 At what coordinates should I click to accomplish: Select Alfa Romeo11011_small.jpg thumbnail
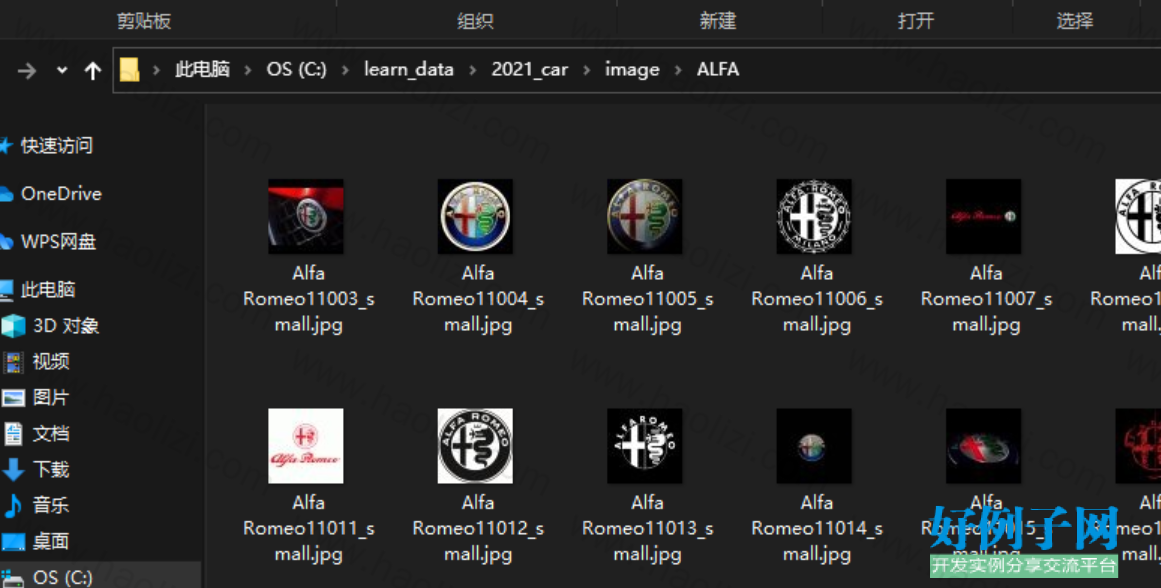coord(306,446)
